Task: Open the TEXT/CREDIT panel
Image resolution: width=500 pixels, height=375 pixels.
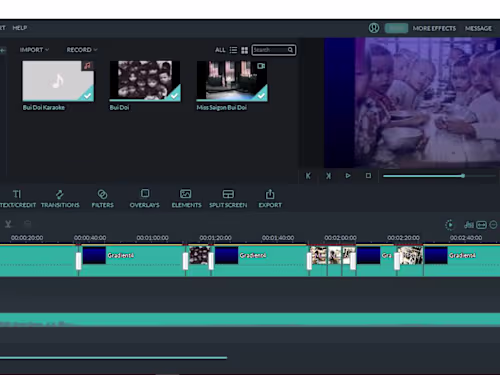Action: tap(17, 199)
